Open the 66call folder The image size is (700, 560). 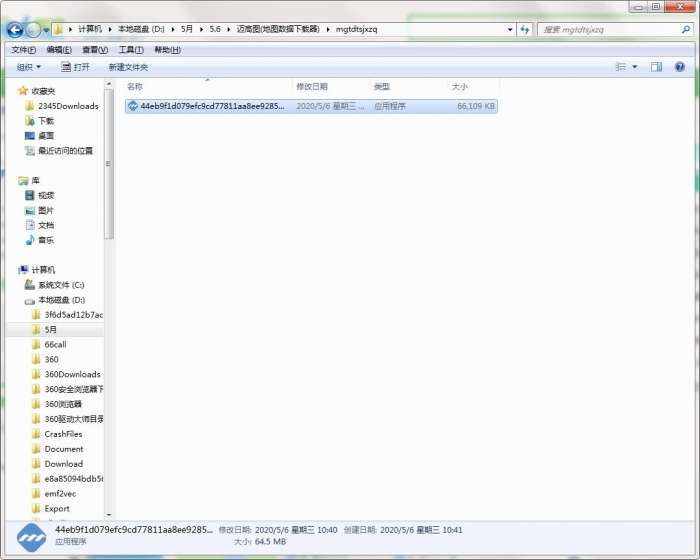(x=55, y=345)
